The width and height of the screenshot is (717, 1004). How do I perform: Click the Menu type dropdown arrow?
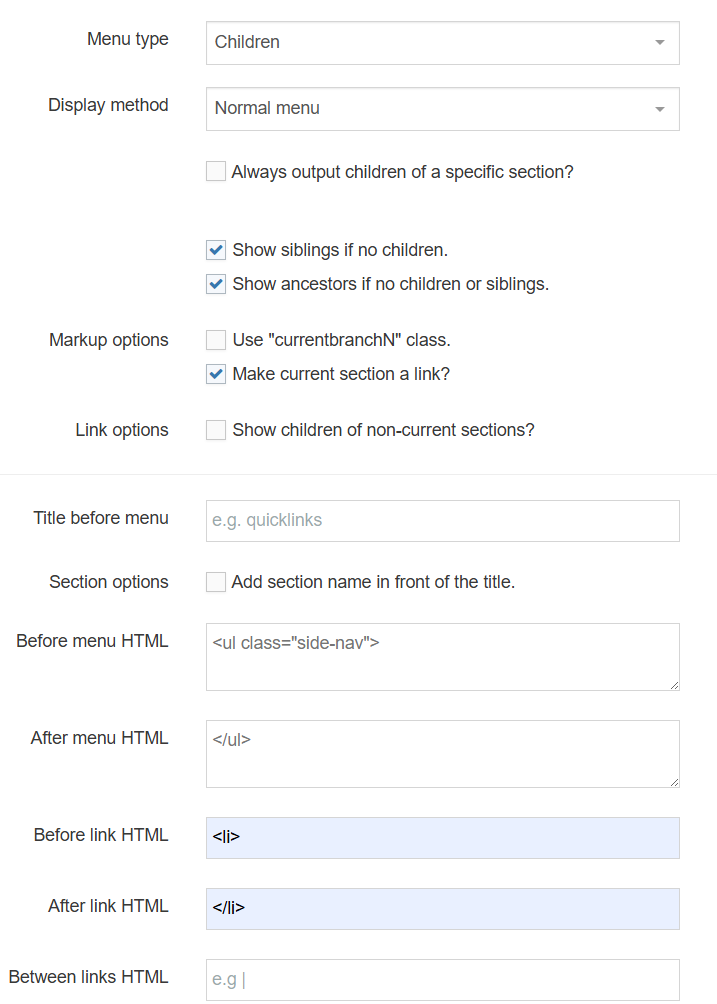(659, 42)
